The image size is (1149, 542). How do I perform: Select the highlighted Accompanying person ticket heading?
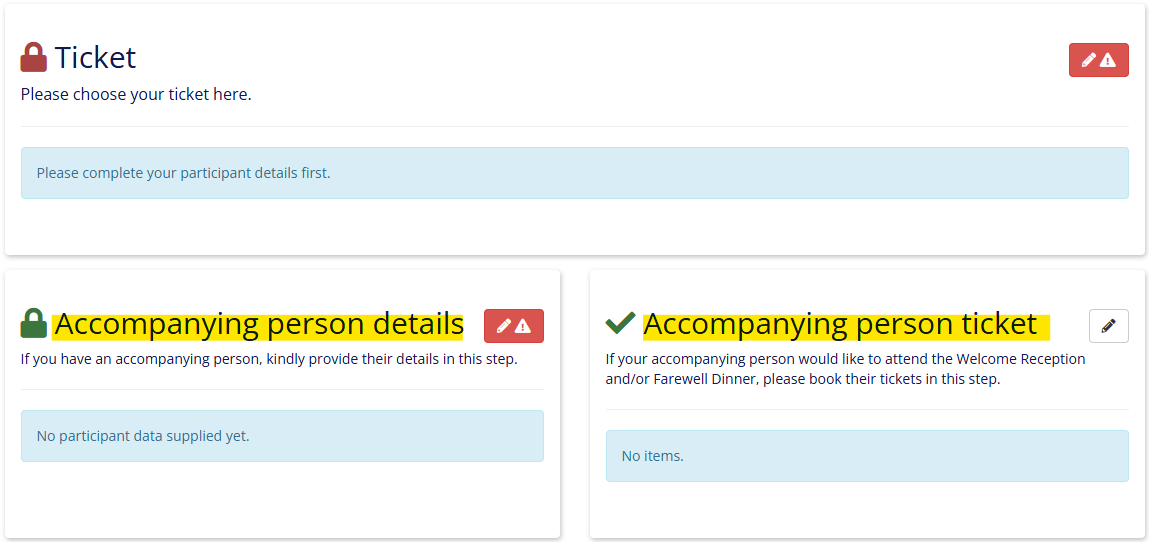(846, 324)
